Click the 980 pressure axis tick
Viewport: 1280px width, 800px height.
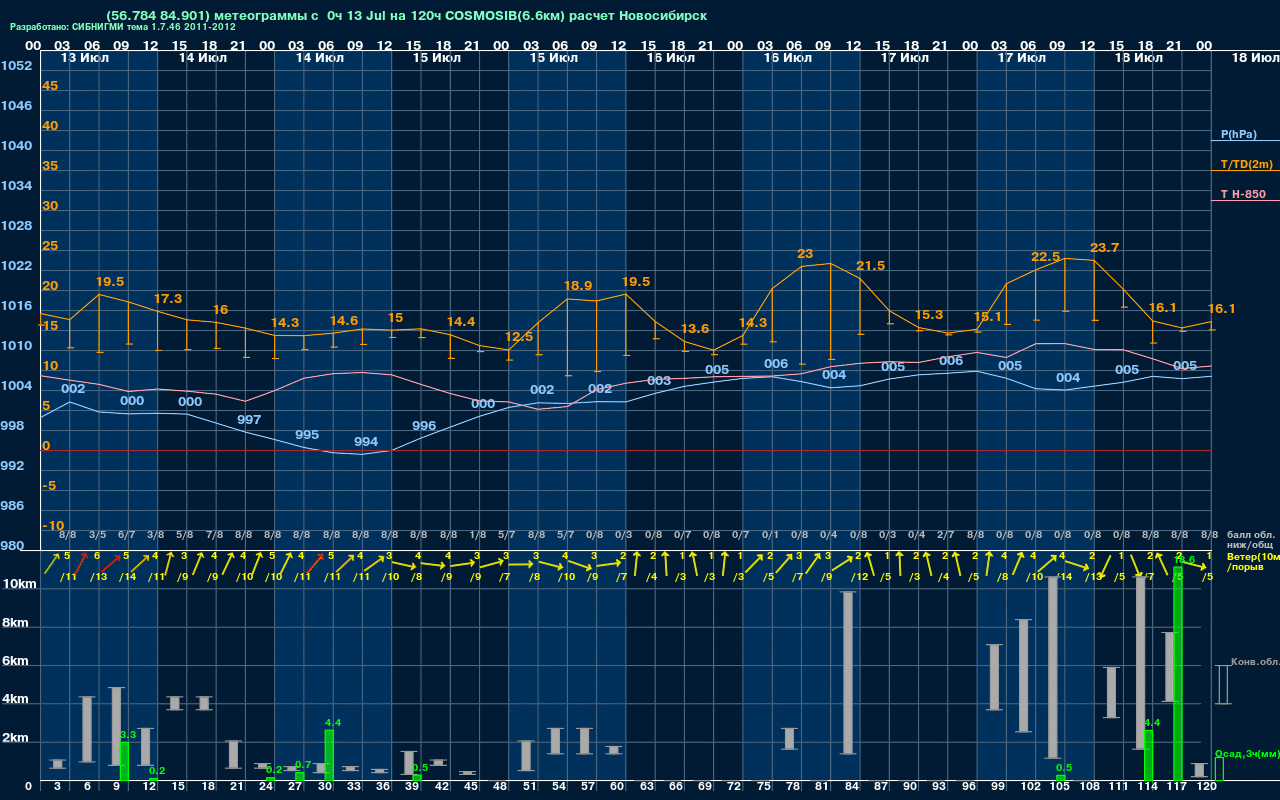pos(12,546)
